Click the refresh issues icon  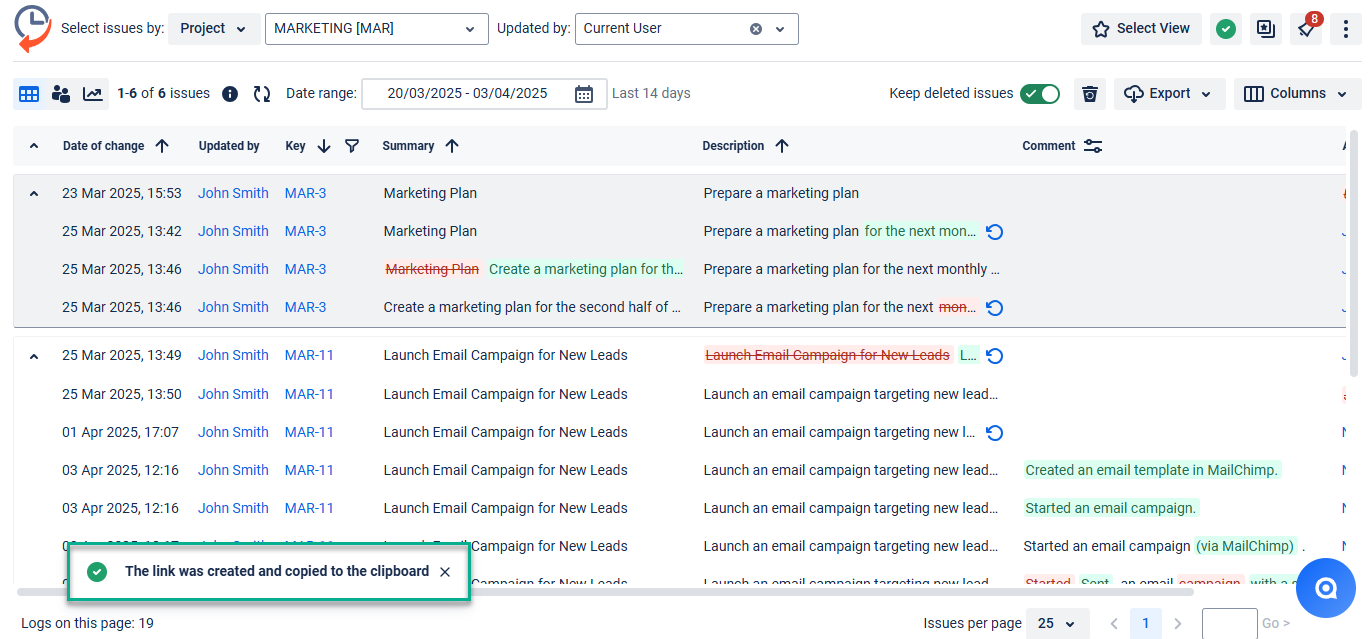pyautogui.click(x=262, y=94)
